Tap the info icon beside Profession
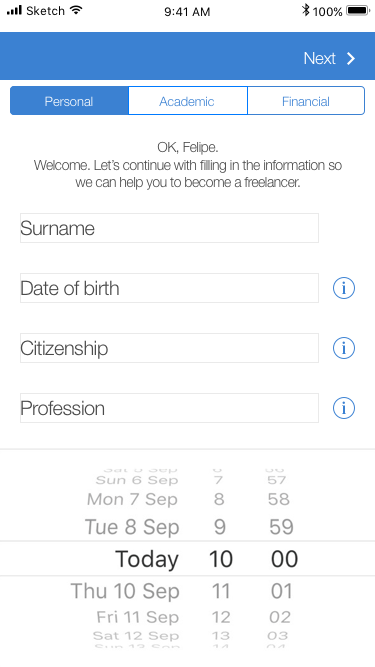Image resolution: width=375 pixels, height=667 pixels. click(344, 408)
